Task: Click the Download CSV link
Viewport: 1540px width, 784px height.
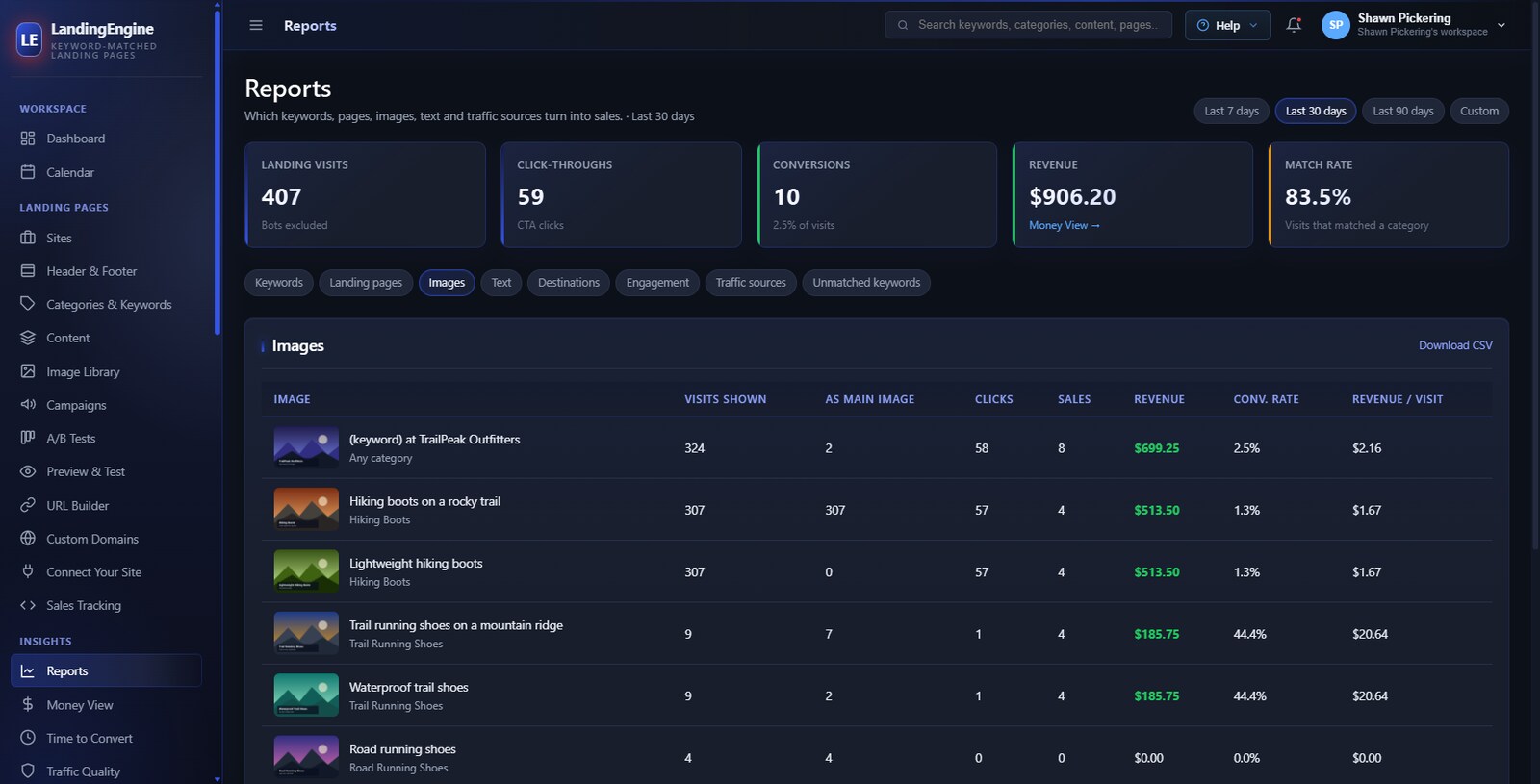Action: pyautogui.click(x=1455, y=345)
